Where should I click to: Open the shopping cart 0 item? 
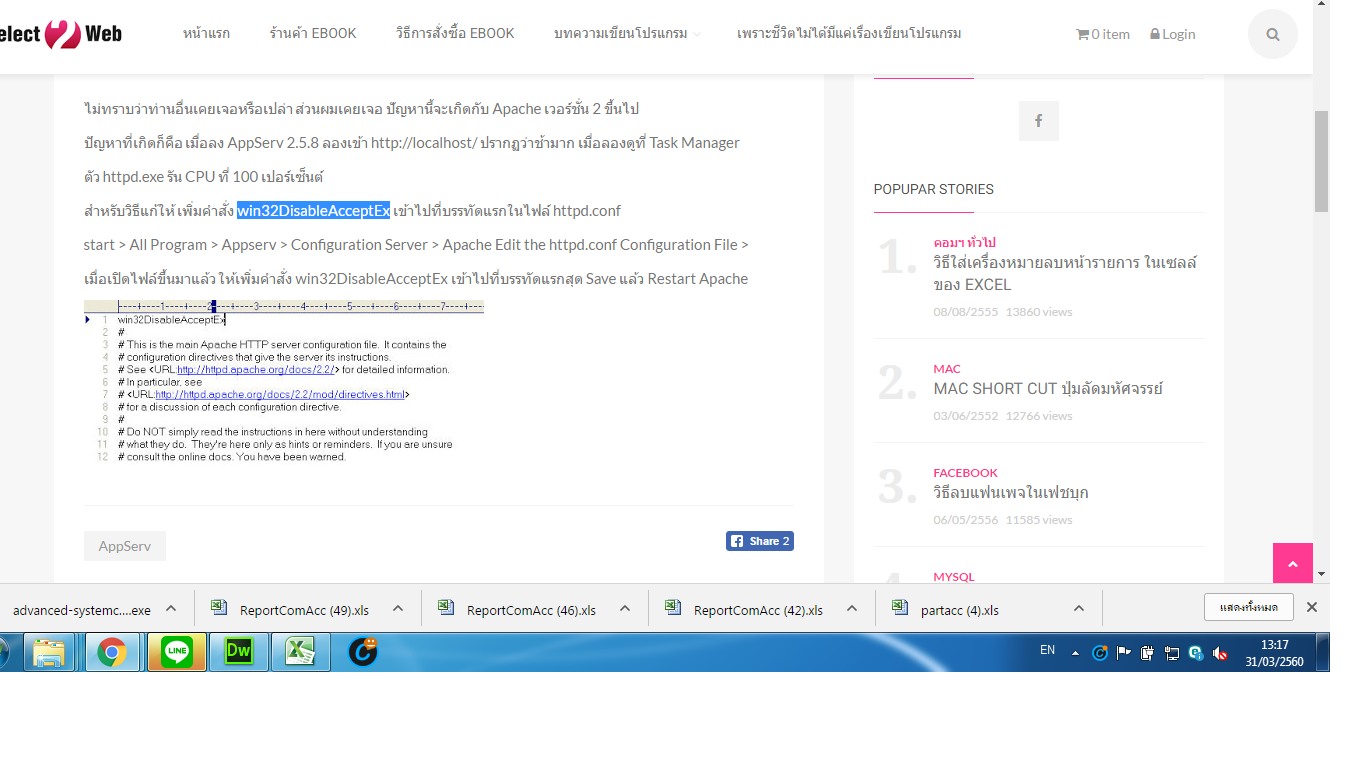[x=1102, y=34]
